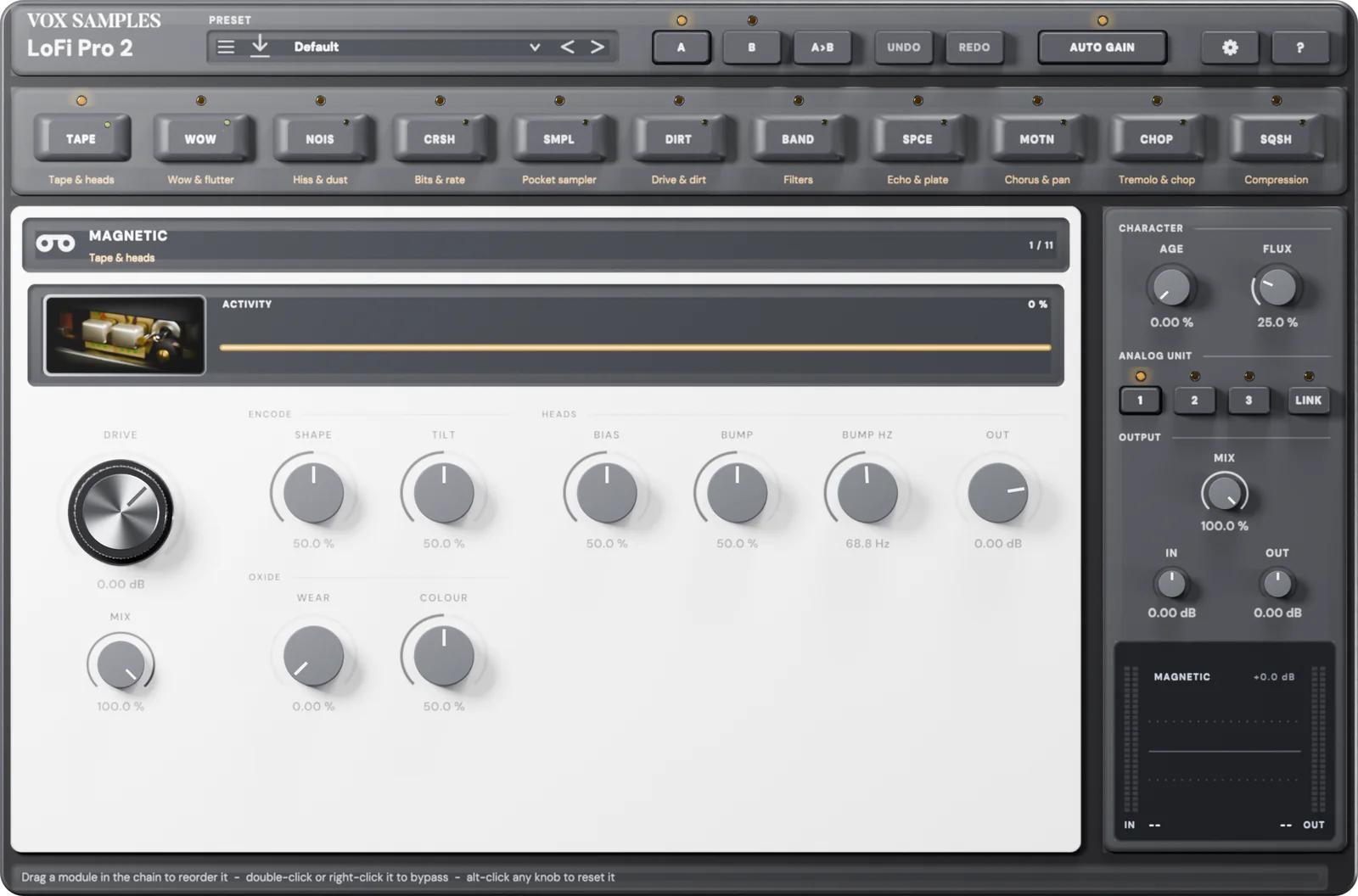Click the output IN gain knob
This screenshot has height=896, width=1358.
pyautogui.click(x=1171, y=584)
